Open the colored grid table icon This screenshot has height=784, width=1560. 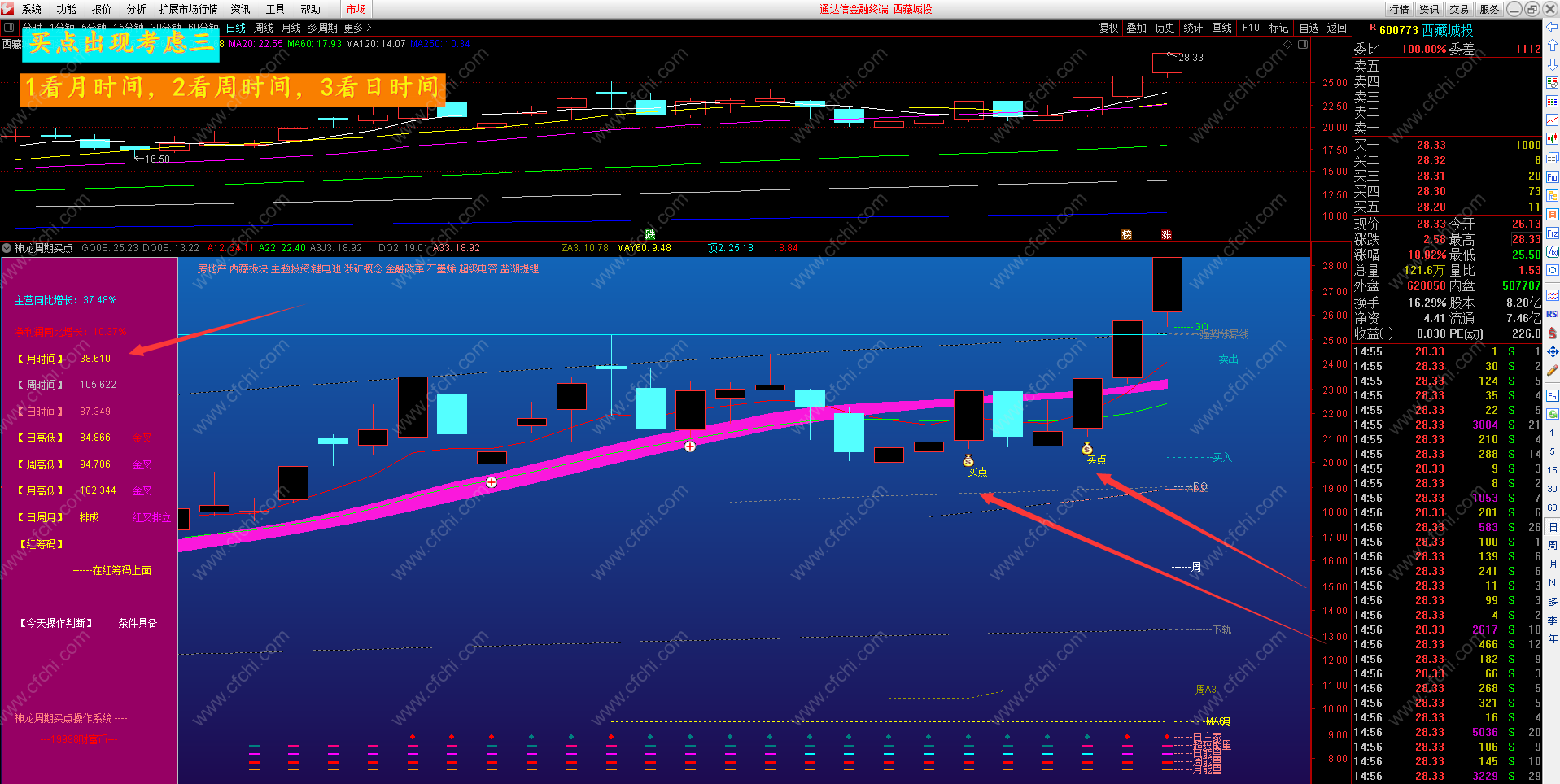pos(1552,101)
